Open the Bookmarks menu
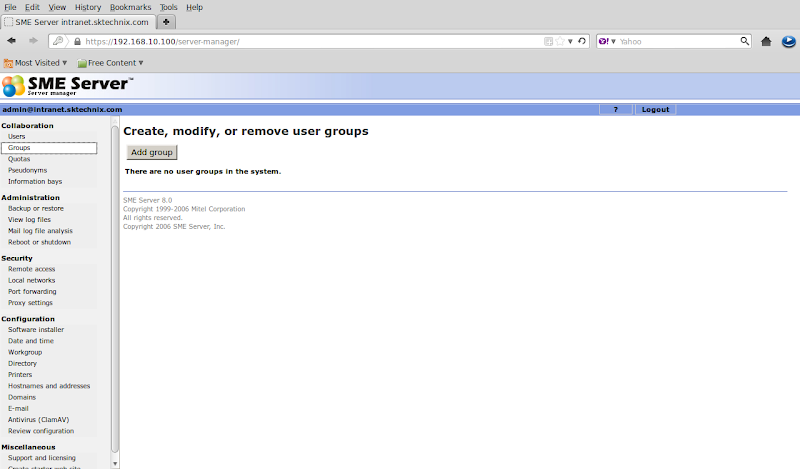Image resolution: width=800 pixels, height=469 pixels. click(131, 7)
